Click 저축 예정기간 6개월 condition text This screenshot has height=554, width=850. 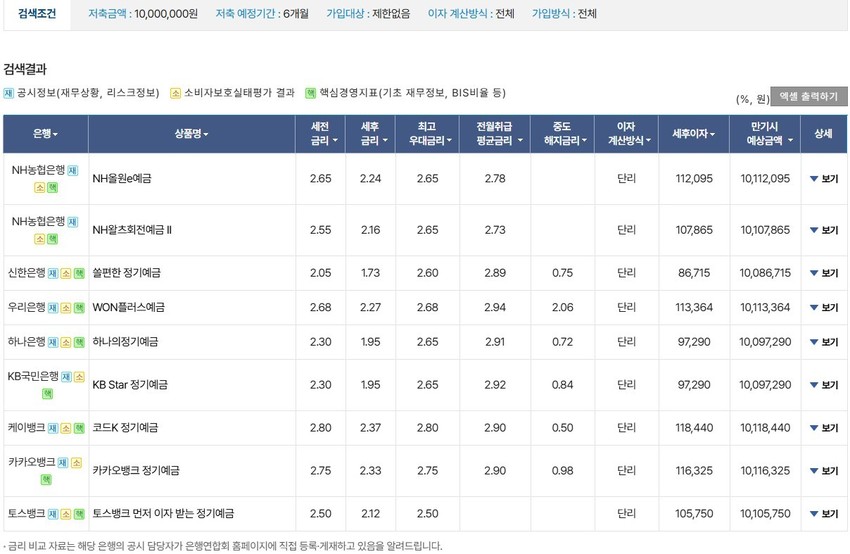pos(262,14)
